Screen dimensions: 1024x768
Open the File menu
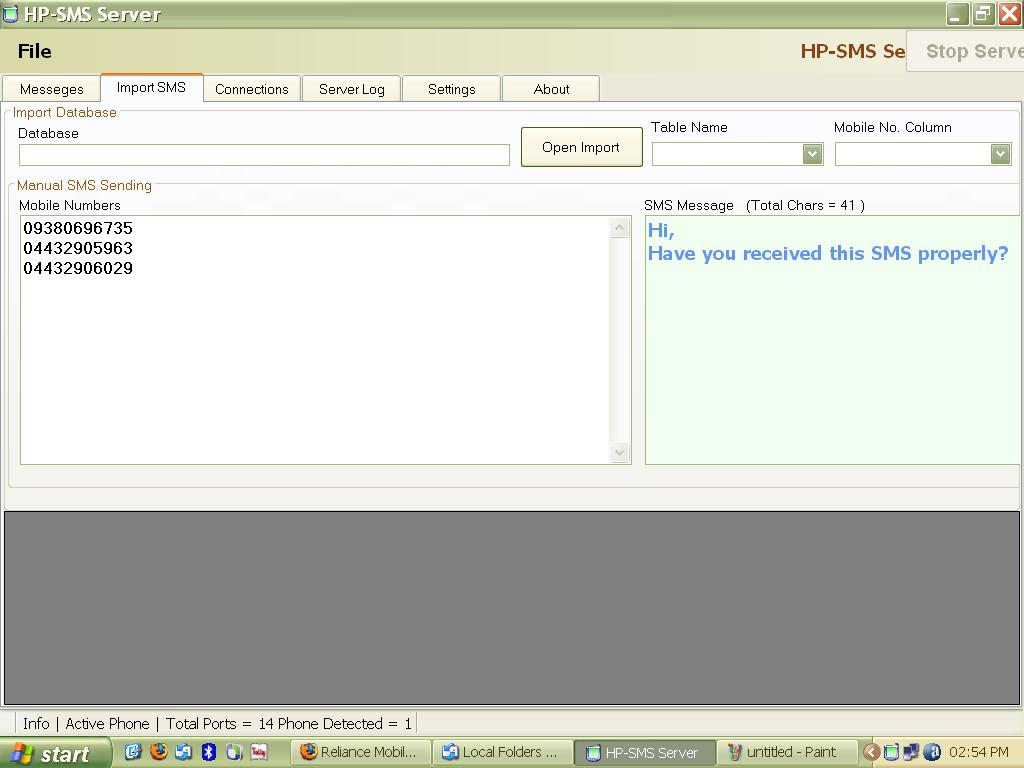click(34, 51)
